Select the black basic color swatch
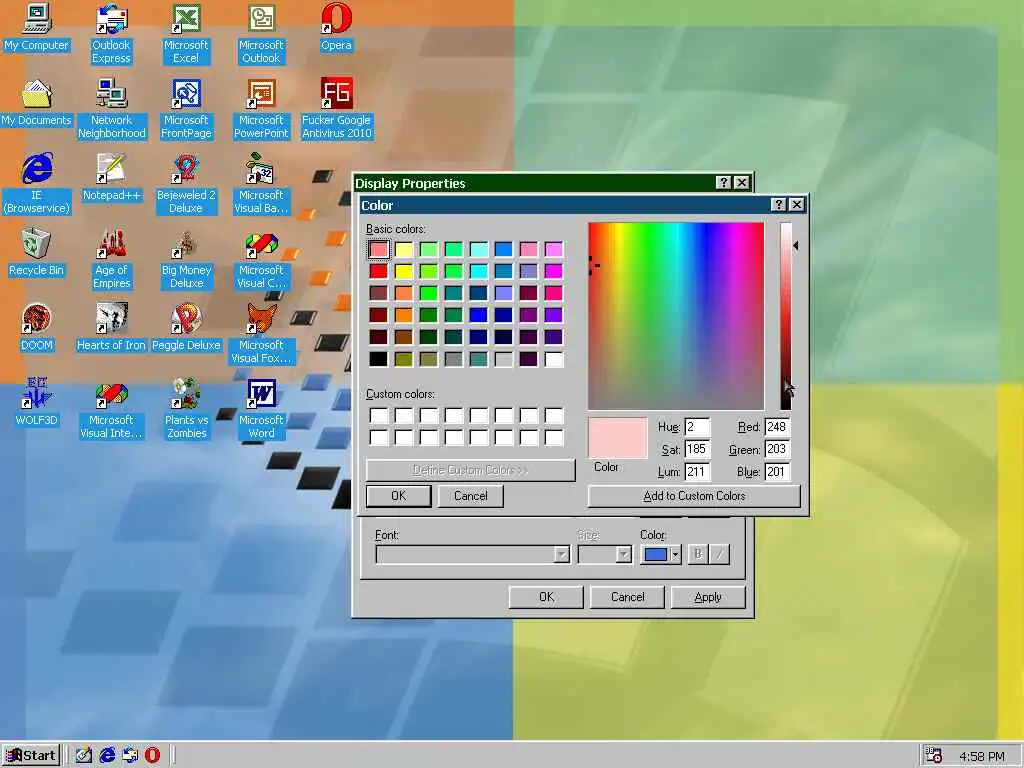 pyautogui.click(x=378, y=359)
